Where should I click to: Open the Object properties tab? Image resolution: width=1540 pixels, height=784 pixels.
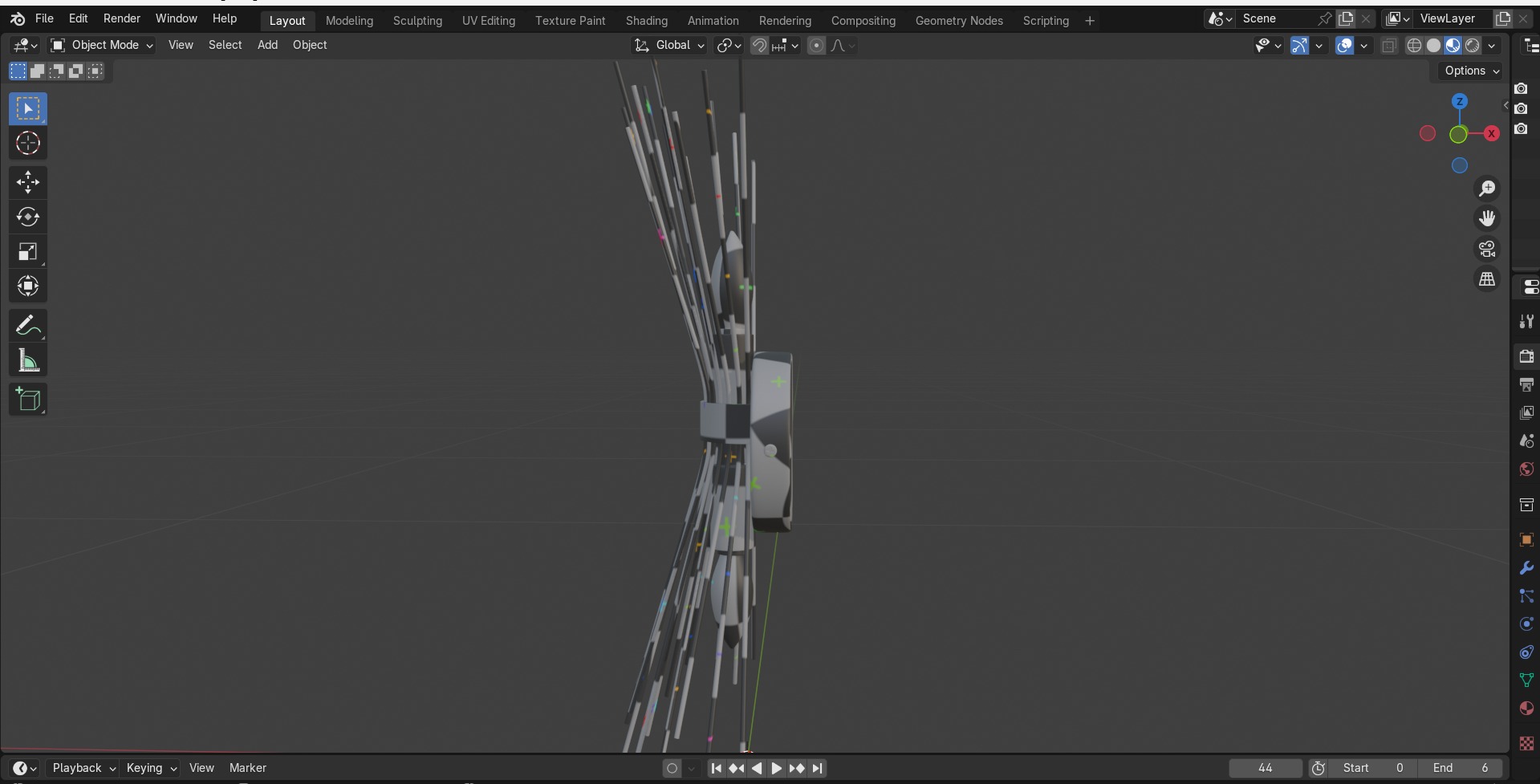coord(1526,539)
